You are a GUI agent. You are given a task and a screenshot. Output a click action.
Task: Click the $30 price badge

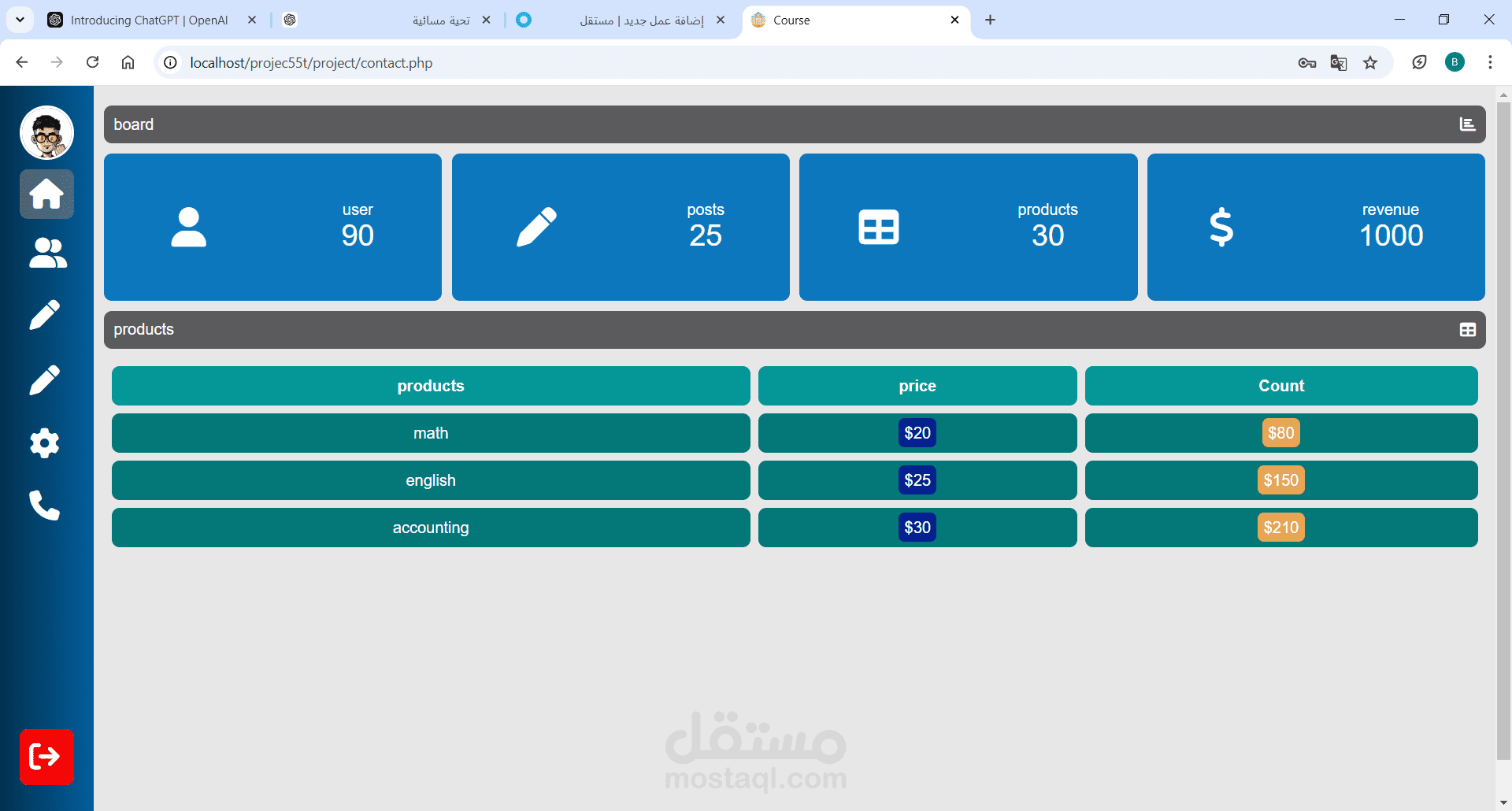917,528
